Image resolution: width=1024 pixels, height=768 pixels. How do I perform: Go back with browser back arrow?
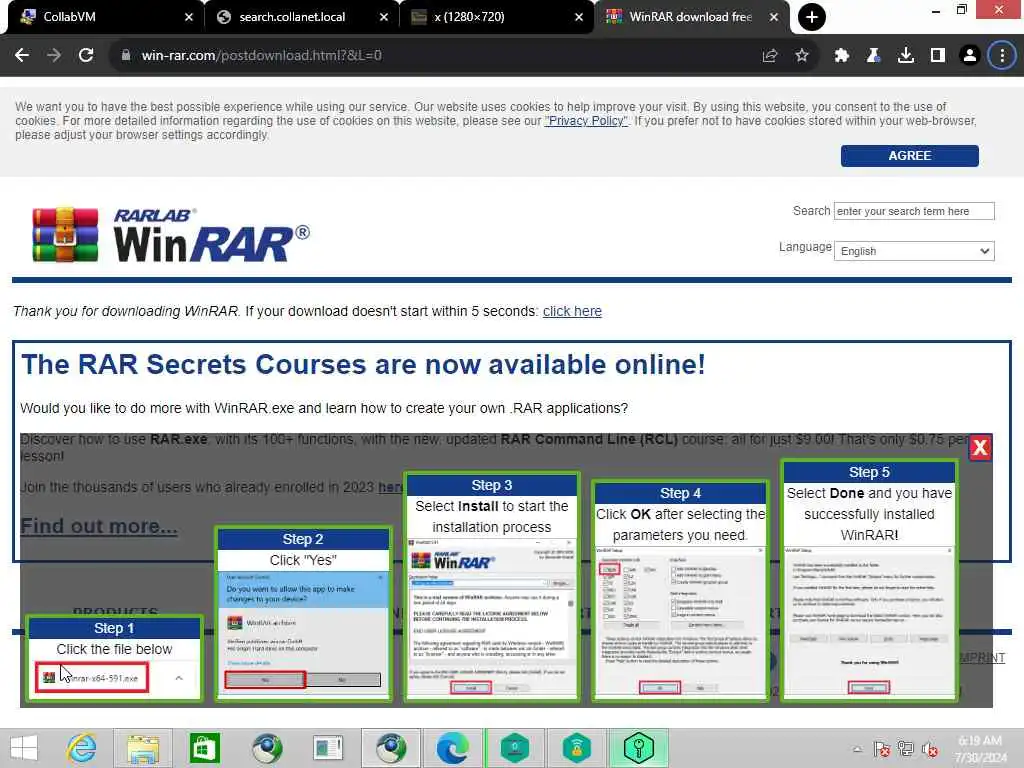(x=22, y=56)
